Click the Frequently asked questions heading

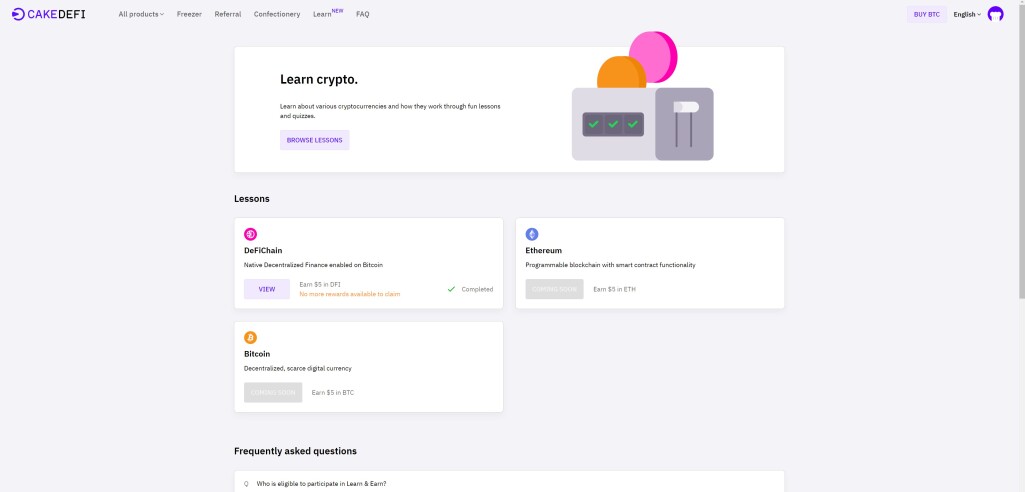point(295,451)
